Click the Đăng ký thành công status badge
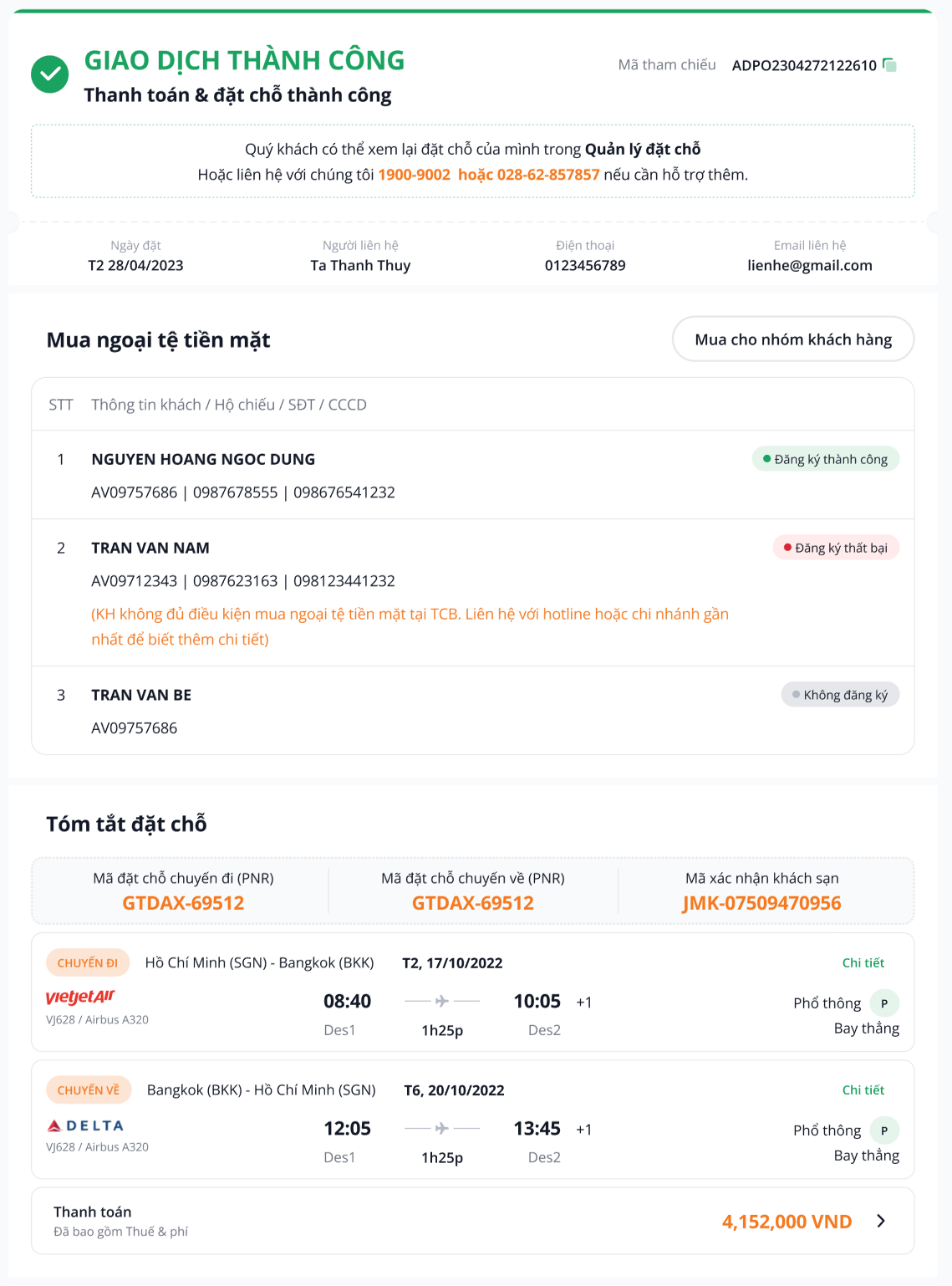Image resolution: width=952 pixels, height=1286 pixels. pos(826,459)
